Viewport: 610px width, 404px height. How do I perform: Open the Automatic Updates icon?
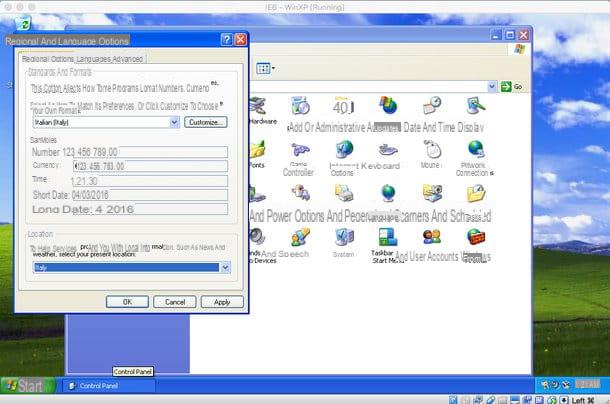point(388,105)
